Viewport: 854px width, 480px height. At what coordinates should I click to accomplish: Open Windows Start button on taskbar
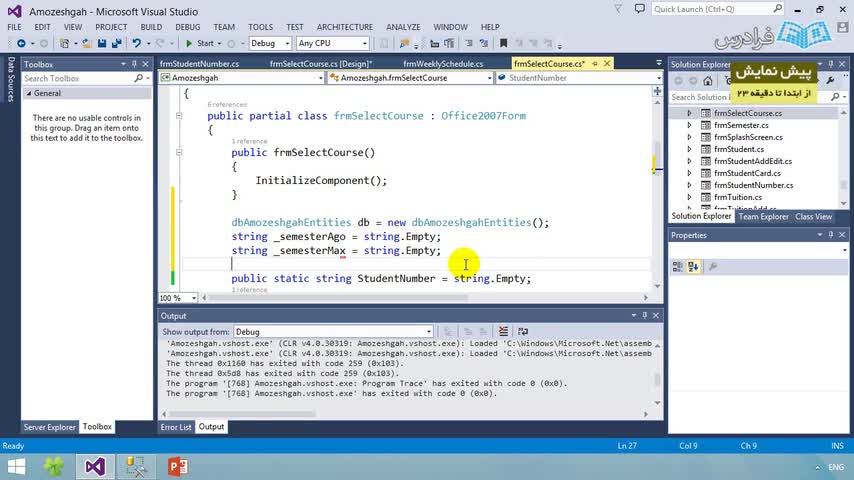coord(16,467)
